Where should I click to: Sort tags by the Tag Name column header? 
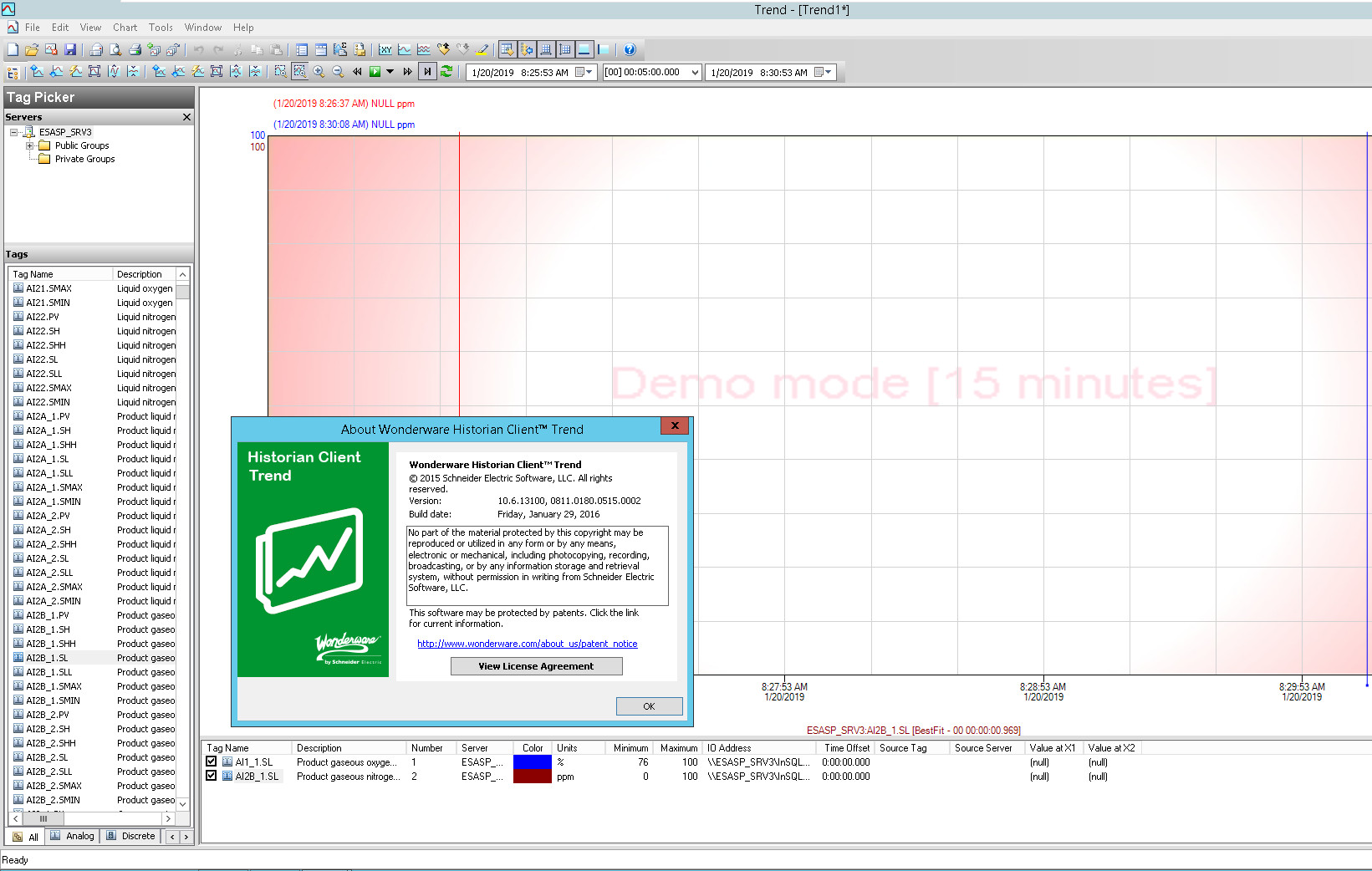60,274
